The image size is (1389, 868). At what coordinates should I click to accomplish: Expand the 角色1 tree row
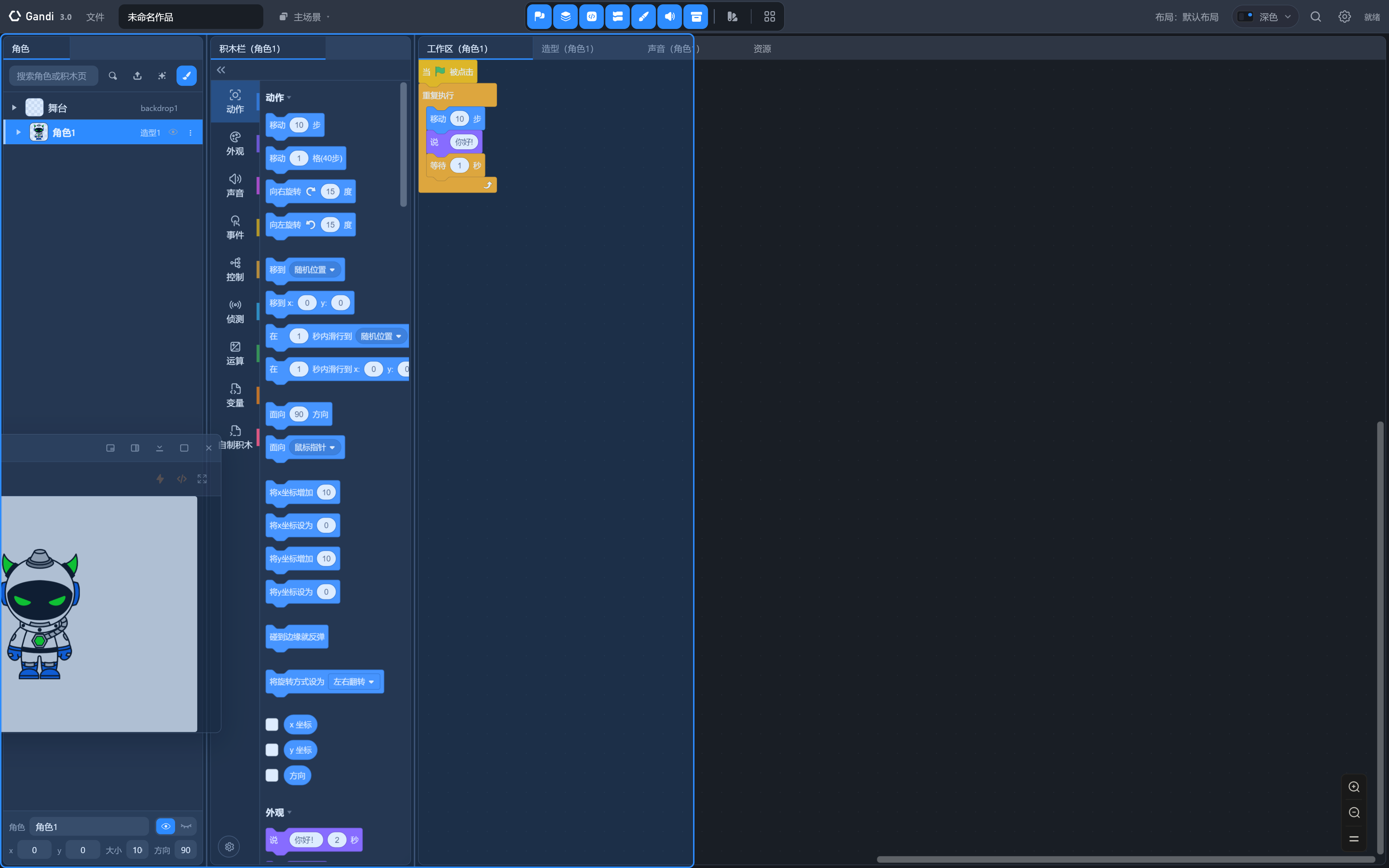click(x=18, y=132)
